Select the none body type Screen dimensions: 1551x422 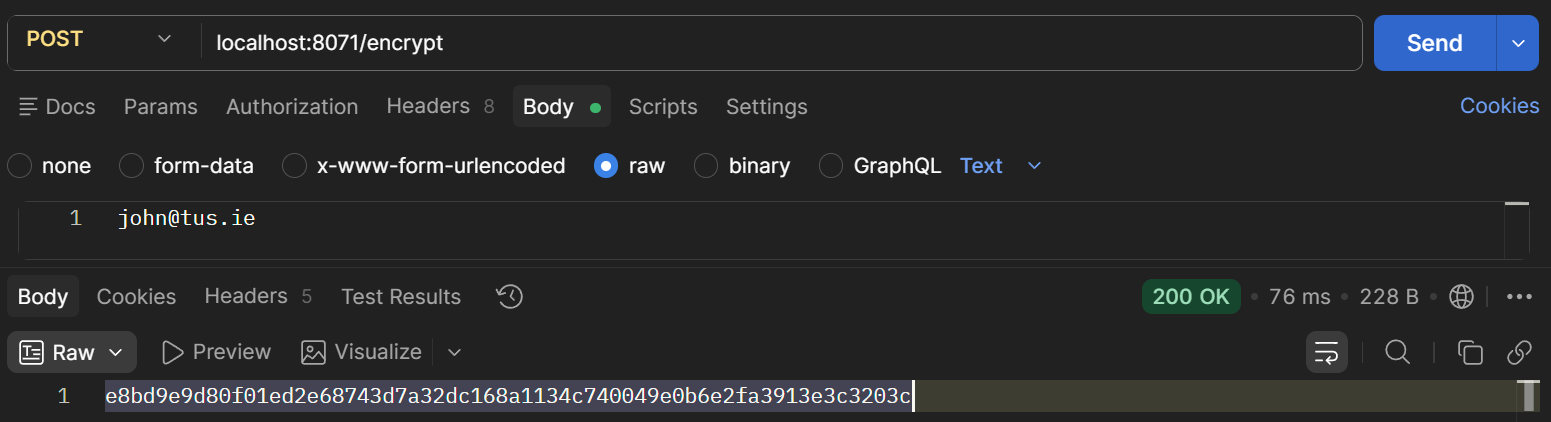coord(49,166)
